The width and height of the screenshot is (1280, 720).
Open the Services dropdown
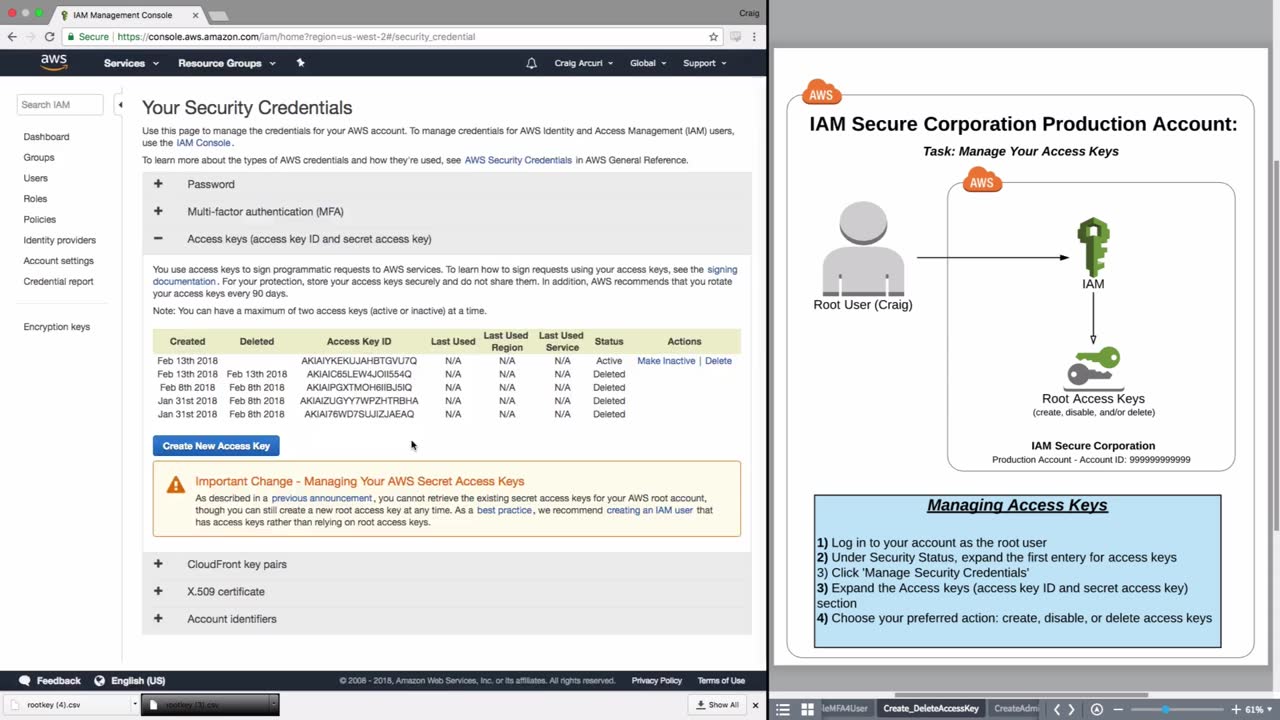131,63
